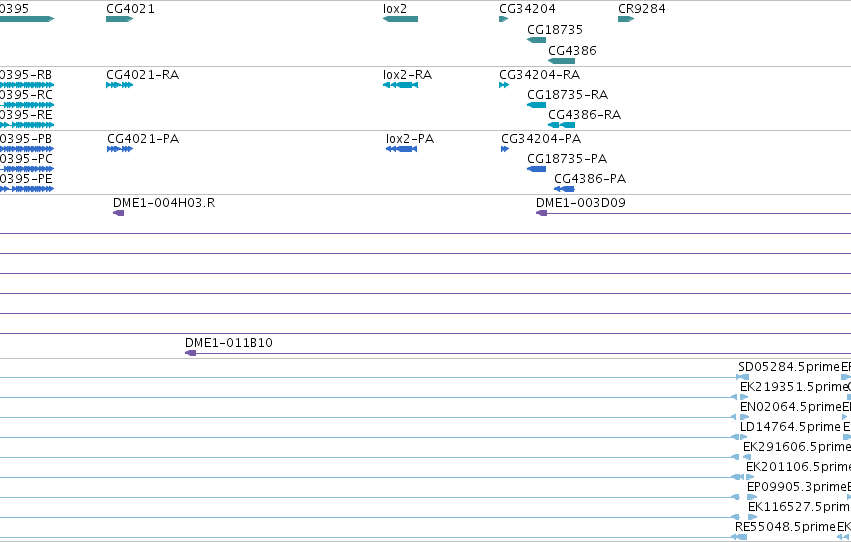Select the CG34204-PA protein label
Viewport: 851px width, 542px height.
(541, 138)
